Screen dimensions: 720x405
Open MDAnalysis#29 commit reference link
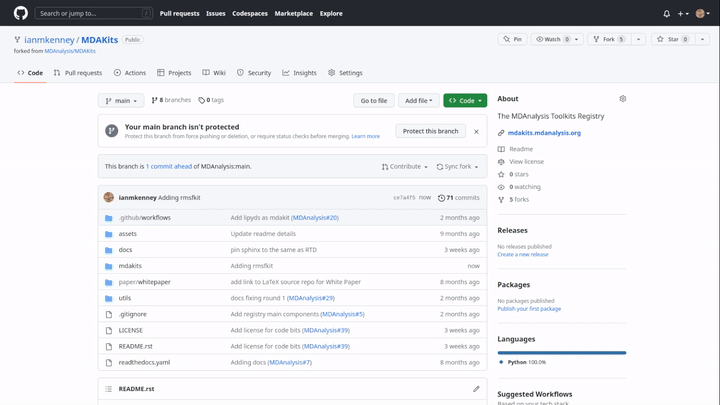(311, 298)
